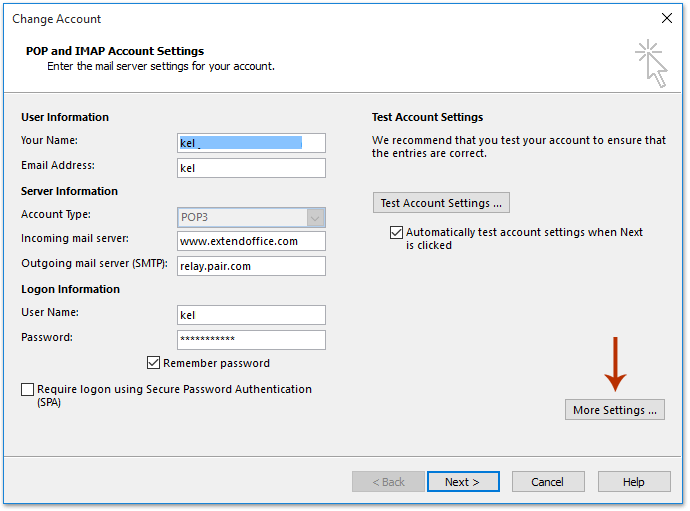Click inside the Email Address field

[x=251, y=168]
